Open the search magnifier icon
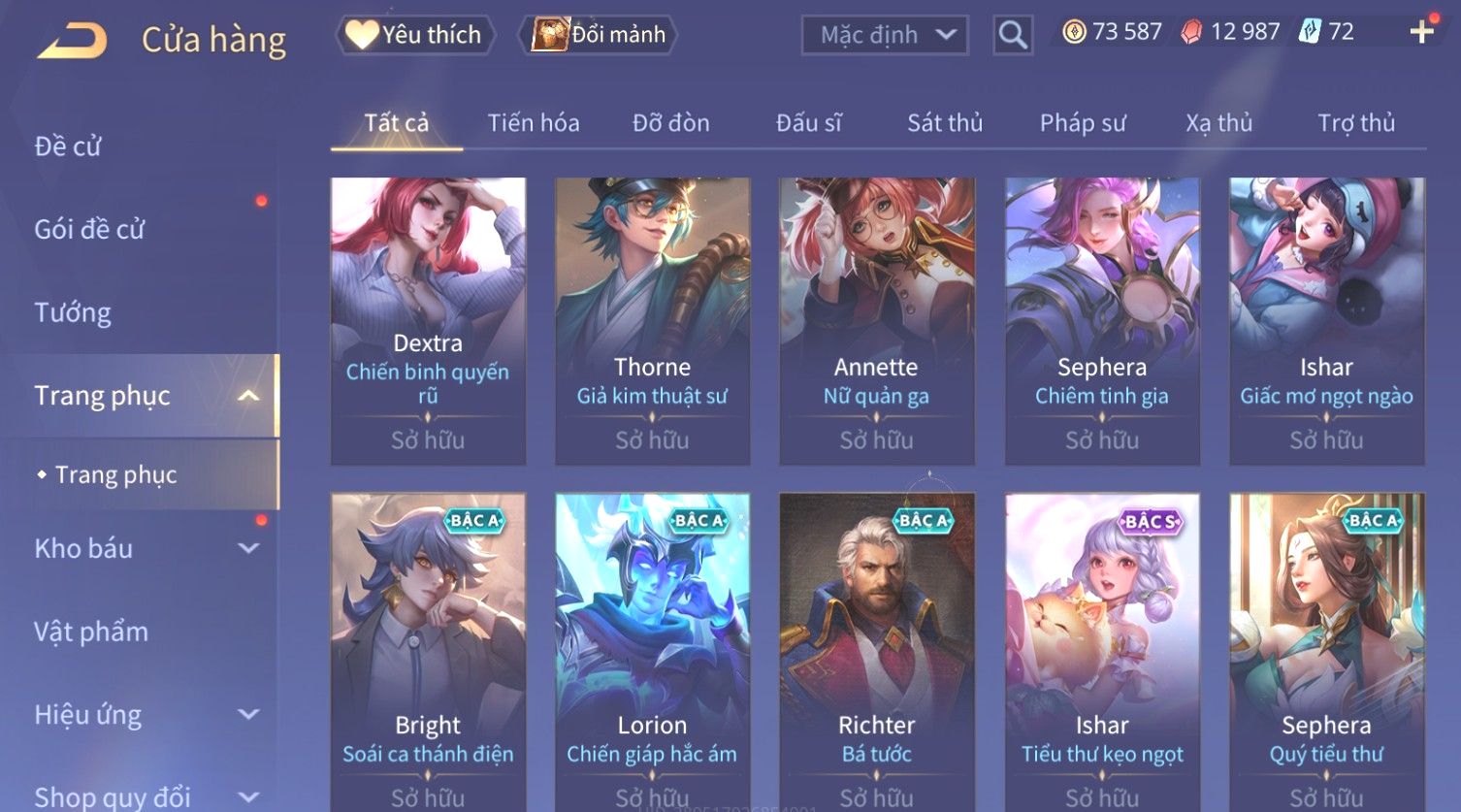The width and height of the screenshot is (1461, 812). (1013, 35)
